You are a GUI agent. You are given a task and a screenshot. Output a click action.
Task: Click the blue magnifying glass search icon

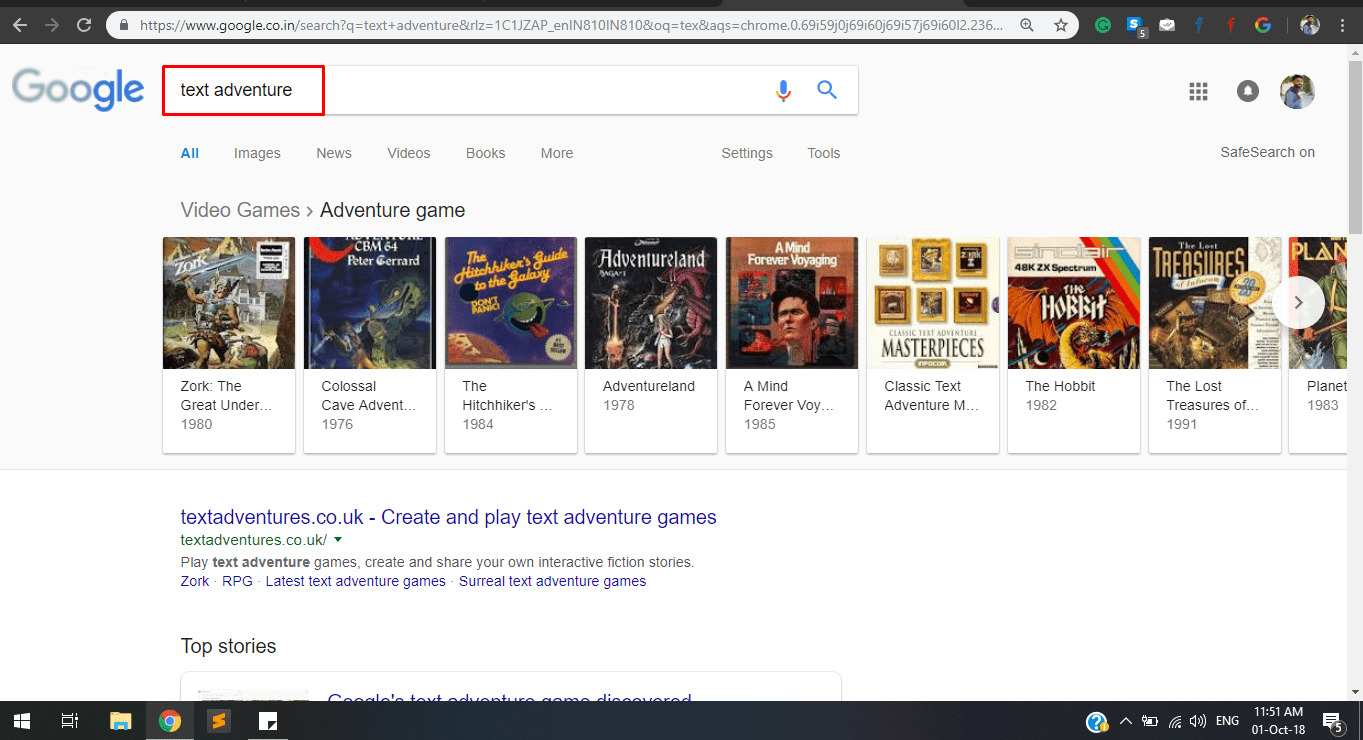coord(827,91)
